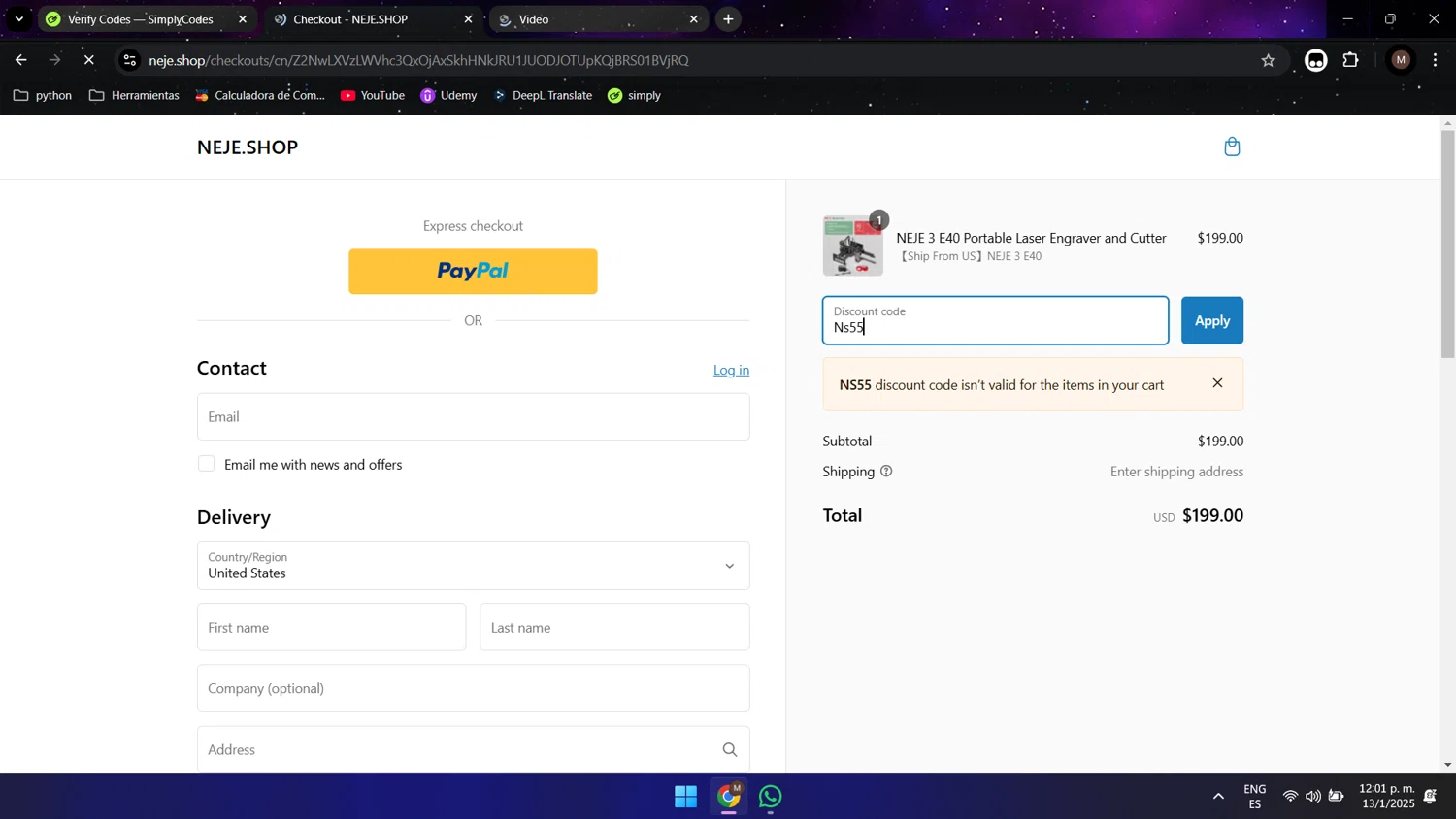Open the DeepL Translate bookmark
The width and height of the screenshot is (1456, 819).
pyautogui.click(x=543, y=95)
